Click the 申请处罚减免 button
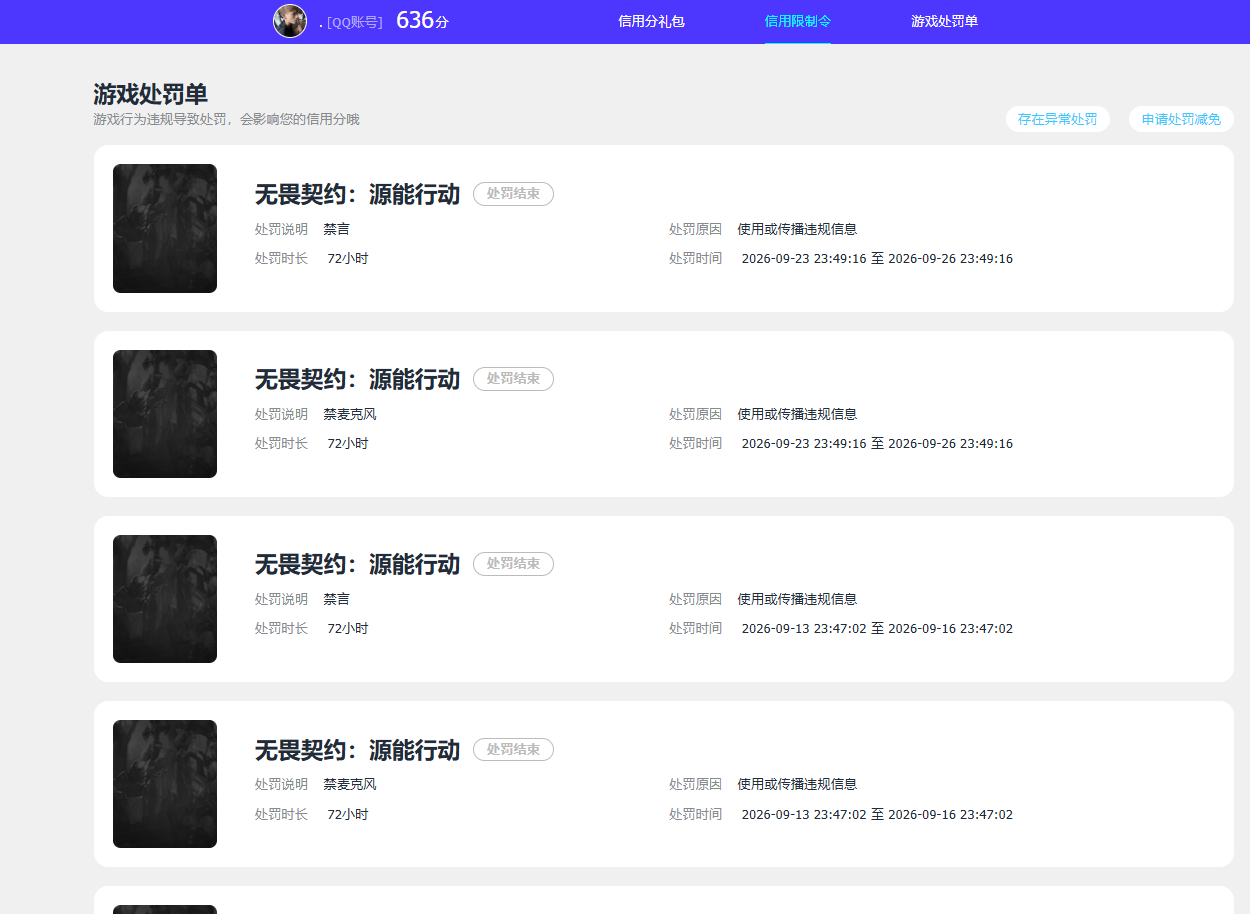 (1181, 119)
